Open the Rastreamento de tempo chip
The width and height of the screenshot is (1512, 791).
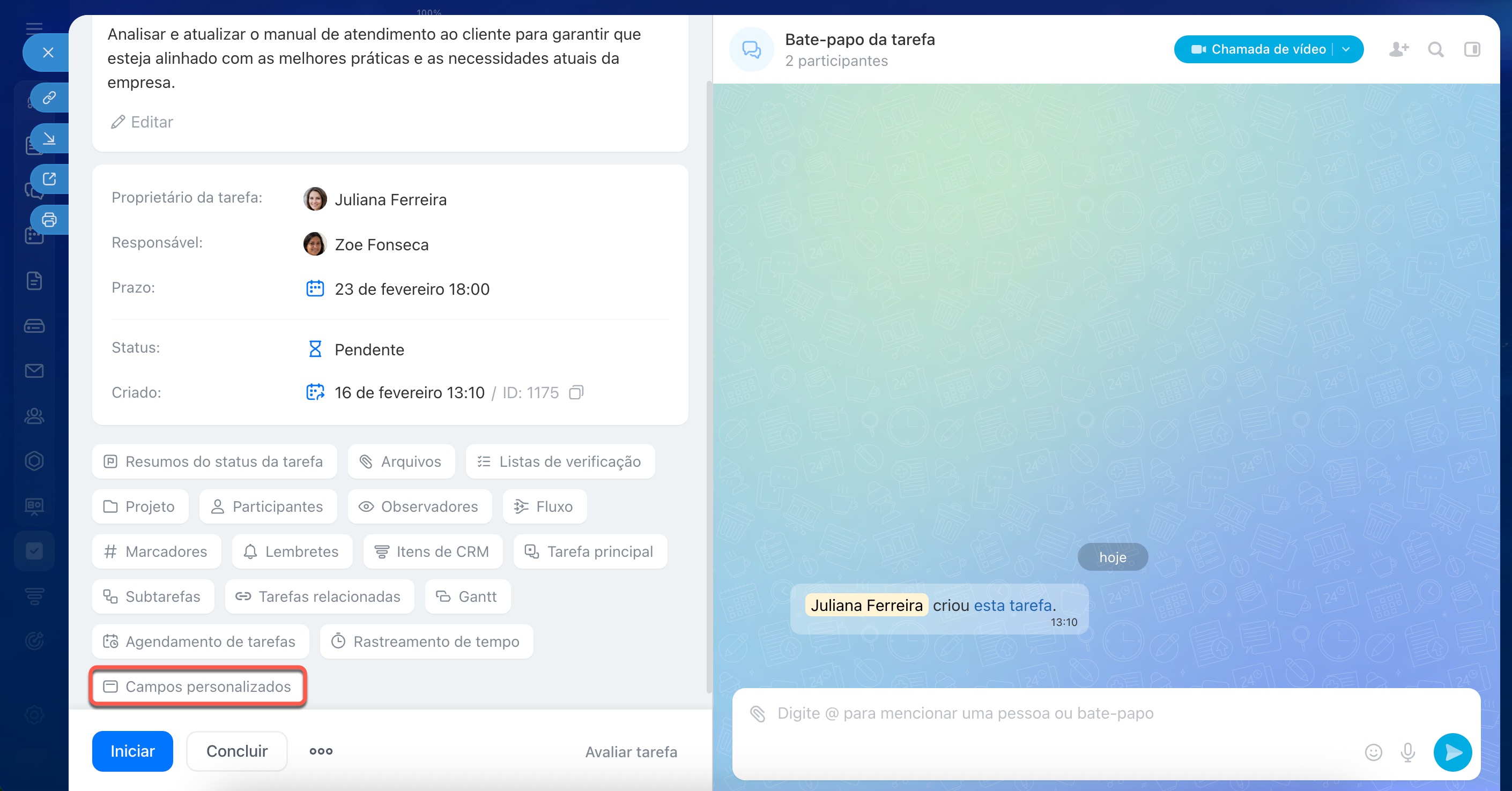coord(426,641)
